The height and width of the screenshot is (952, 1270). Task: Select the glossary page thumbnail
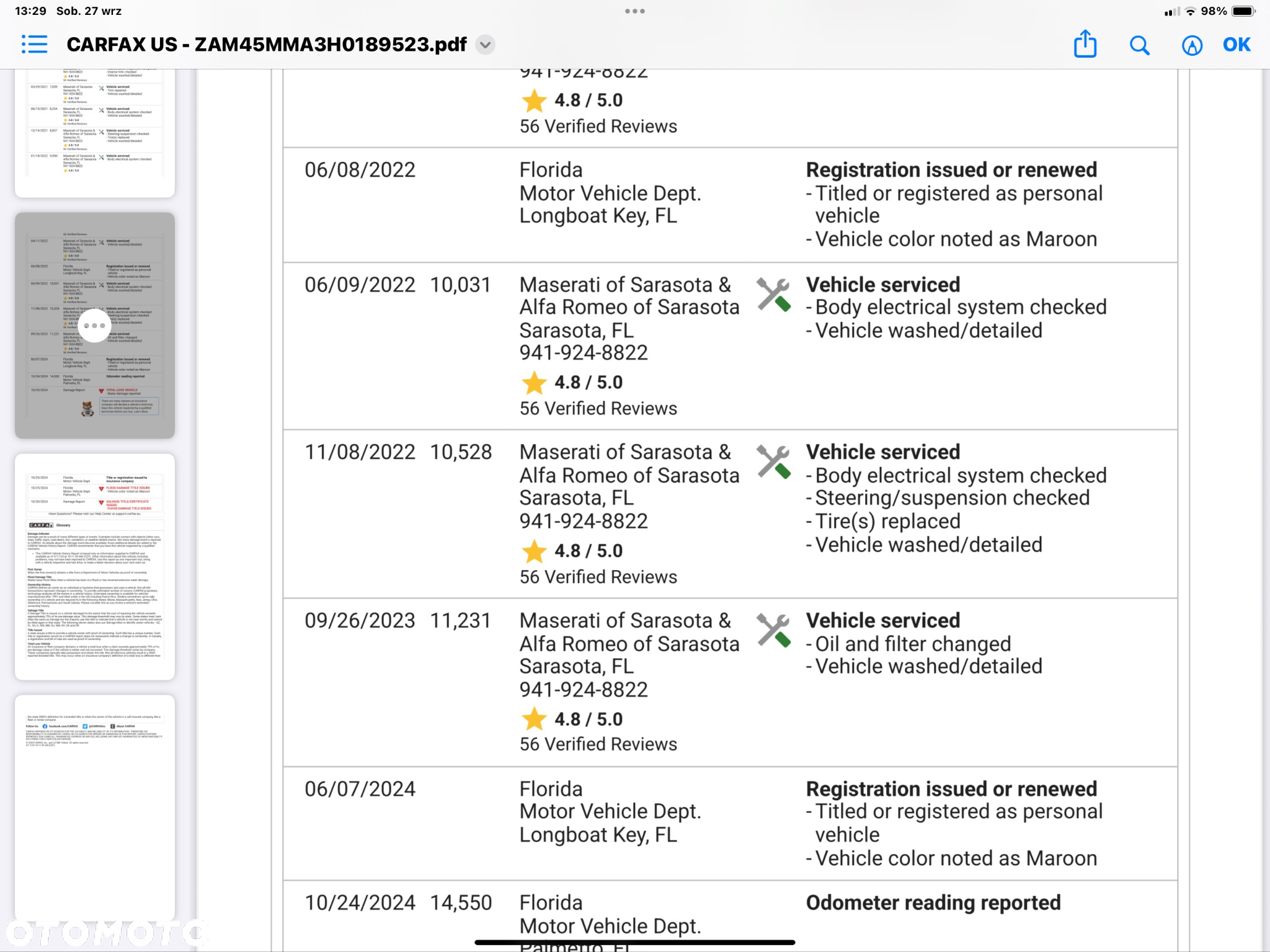tap(95, 566)
